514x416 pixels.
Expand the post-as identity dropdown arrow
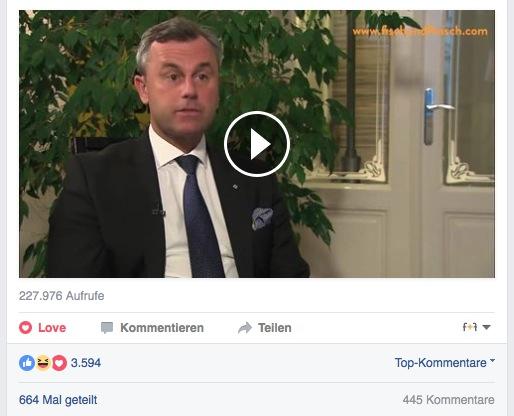[486, 327]
